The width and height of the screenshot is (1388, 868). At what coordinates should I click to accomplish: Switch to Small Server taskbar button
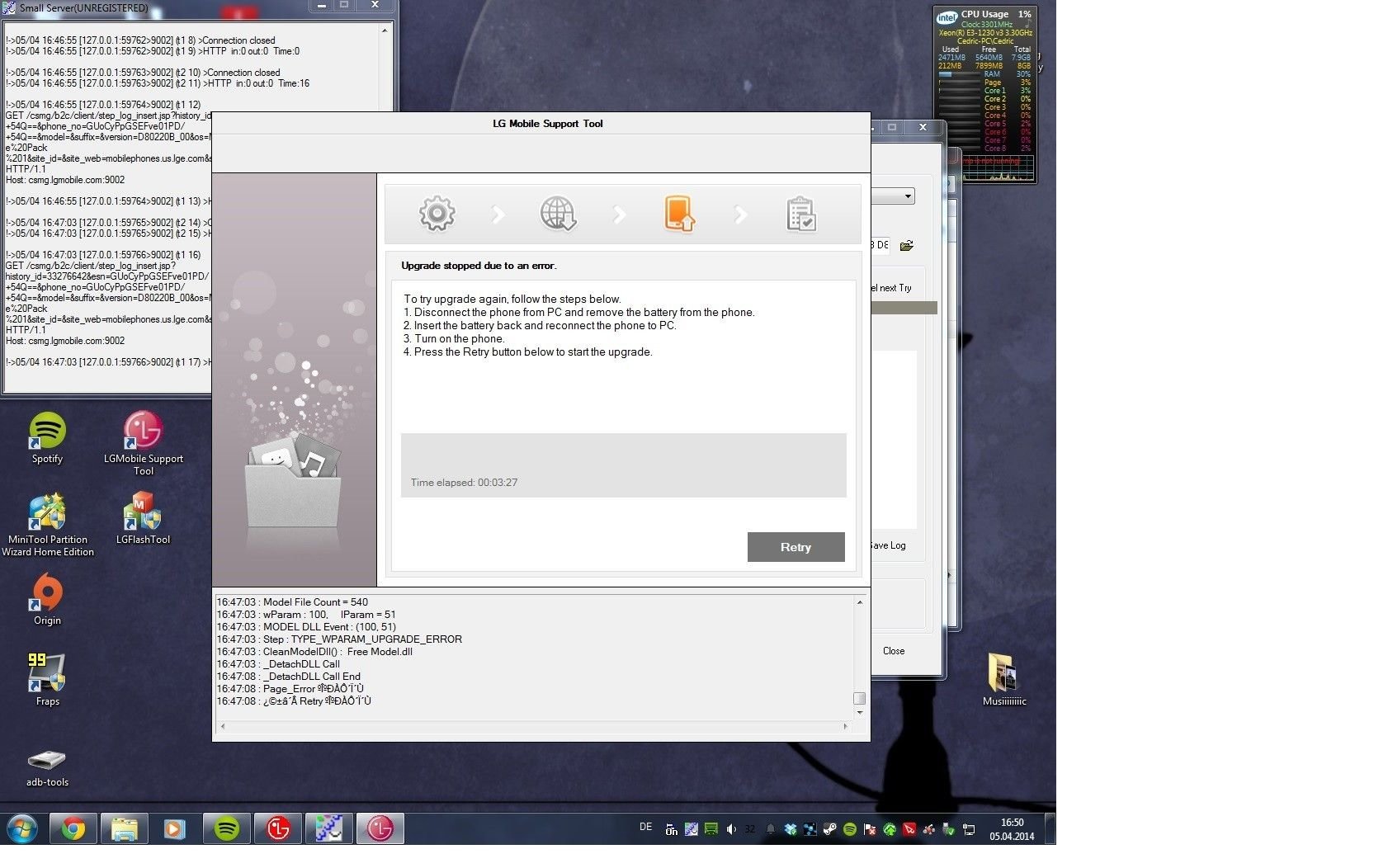[x=328, y=828]
